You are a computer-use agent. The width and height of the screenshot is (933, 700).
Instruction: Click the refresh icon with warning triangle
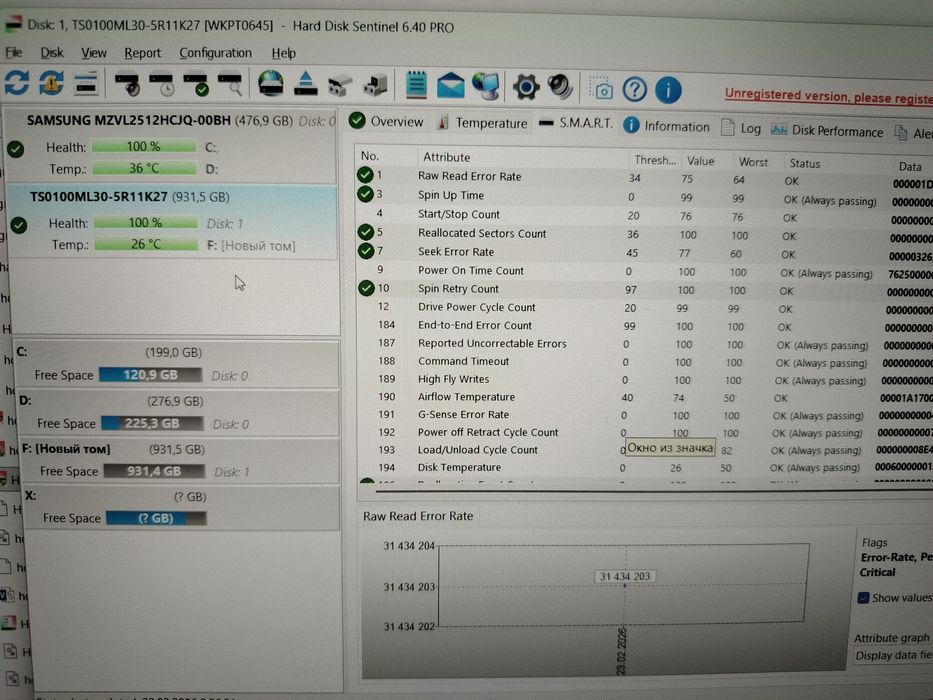(51, 83)
